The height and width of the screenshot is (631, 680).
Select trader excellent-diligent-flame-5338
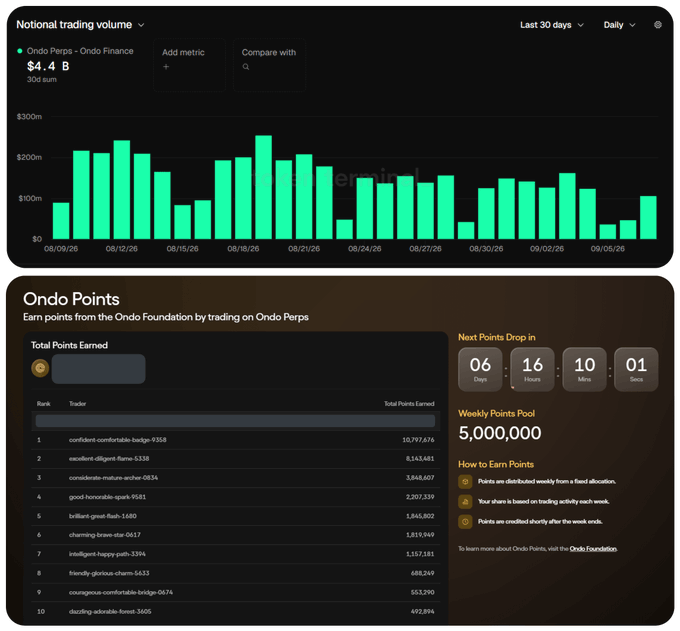click(109, 459)
